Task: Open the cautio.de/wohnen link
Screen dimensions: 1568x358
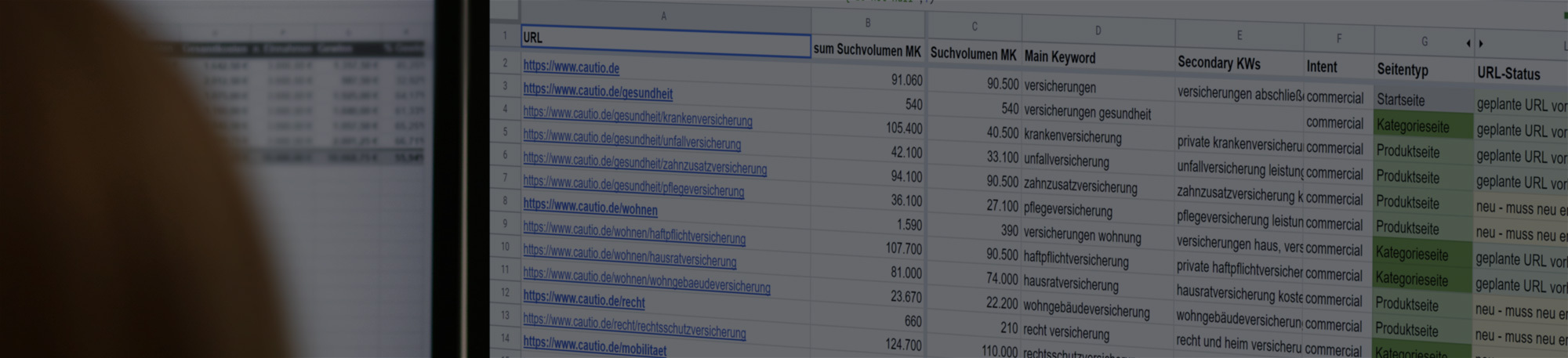Action: coord(590,207)
